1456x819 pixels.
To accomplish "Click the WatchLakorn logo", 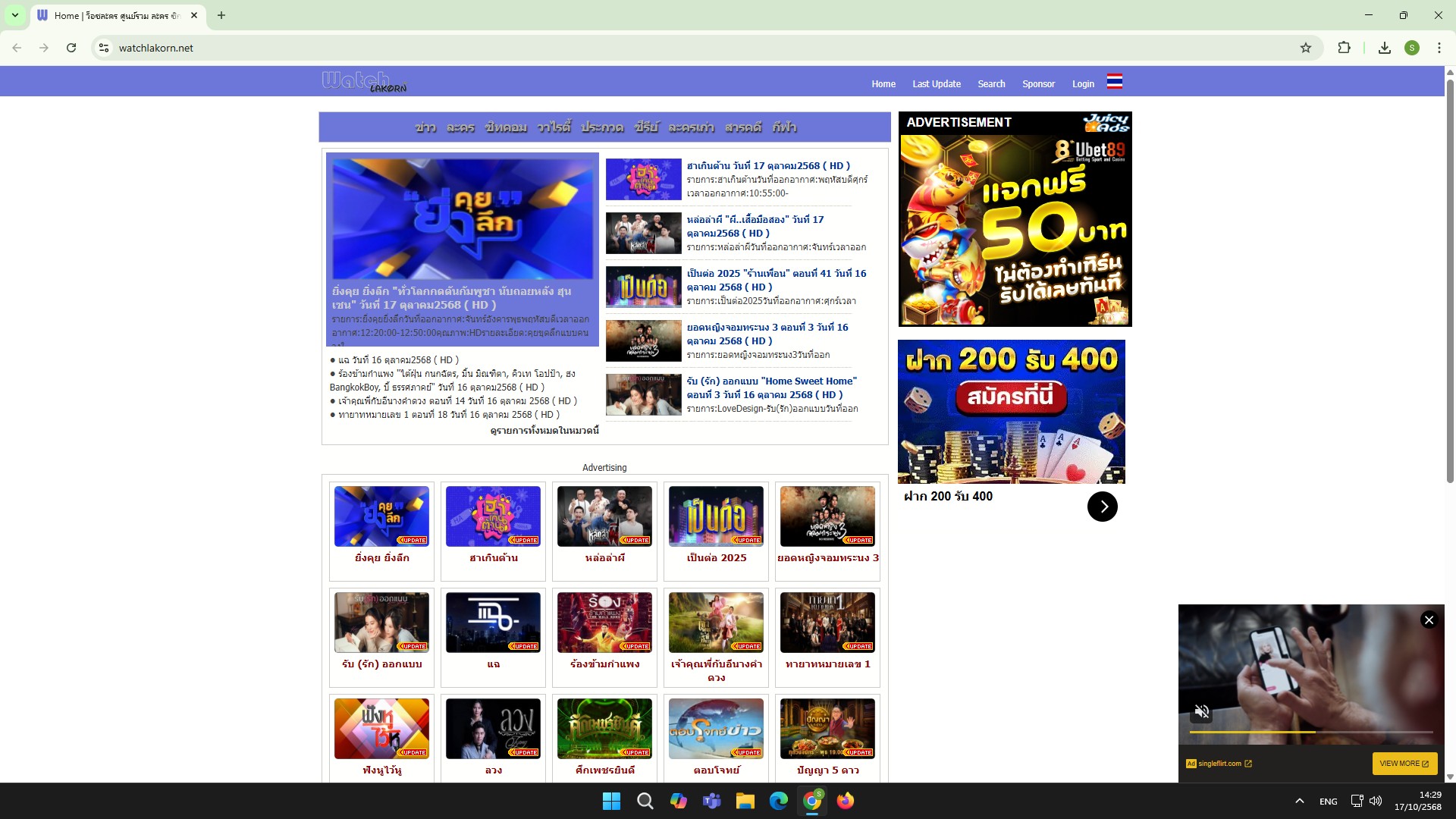I will click(x=364, y=81).
